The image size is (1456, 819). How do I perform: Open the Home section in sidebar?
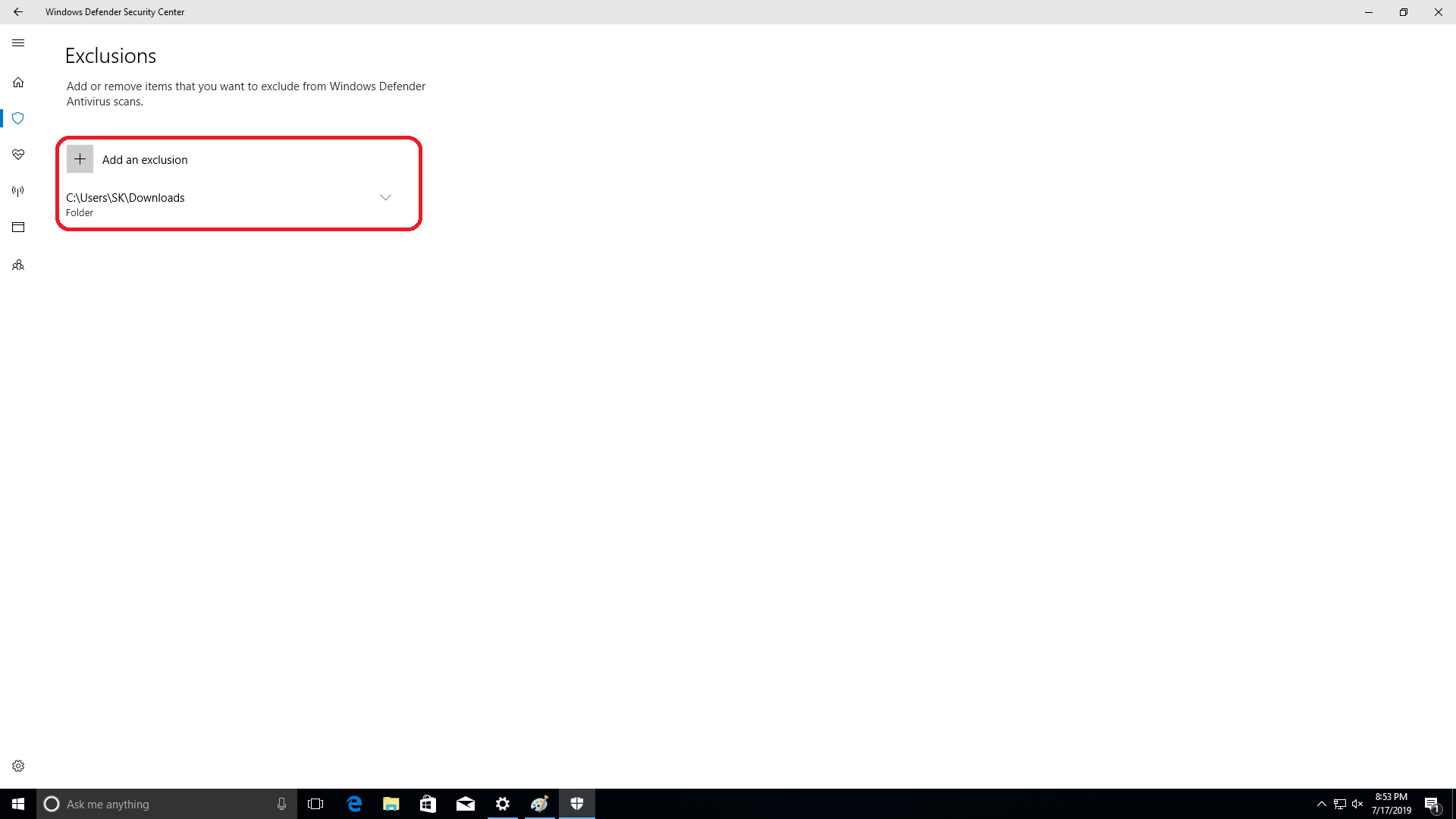tap(18, 82)
